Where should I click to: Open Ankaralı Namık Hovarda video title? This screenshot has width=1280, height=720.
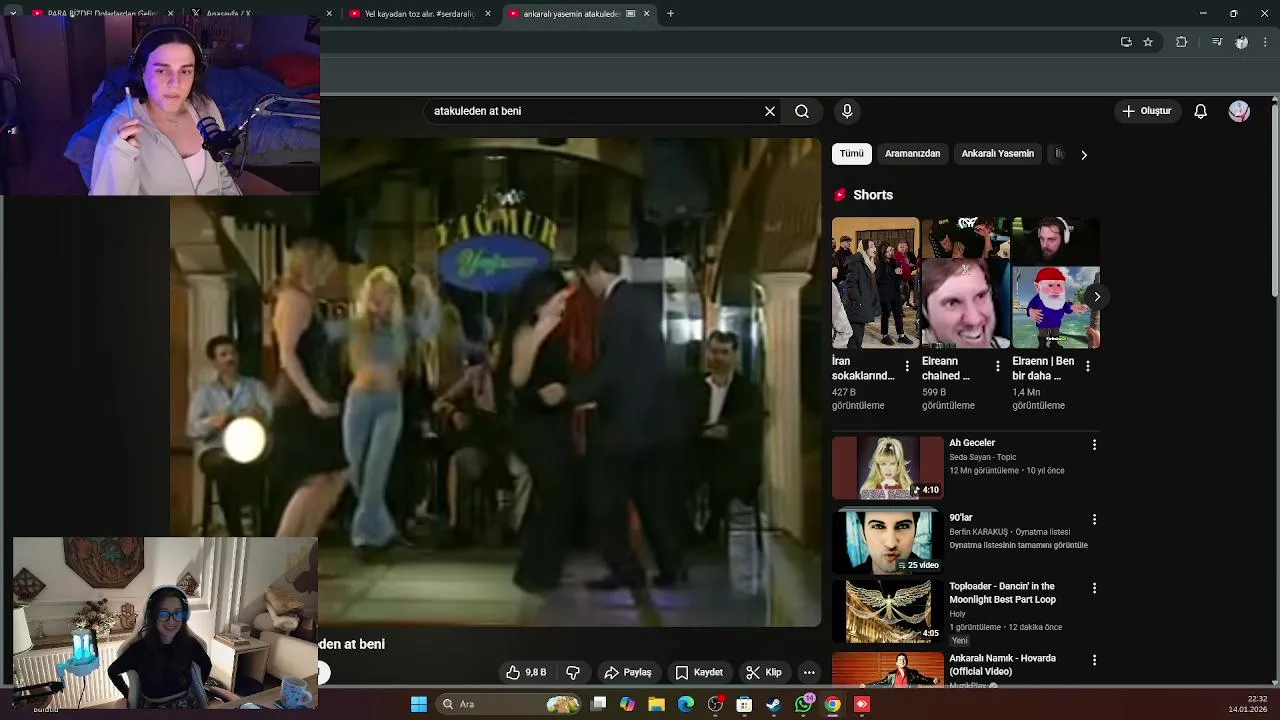1002,665
